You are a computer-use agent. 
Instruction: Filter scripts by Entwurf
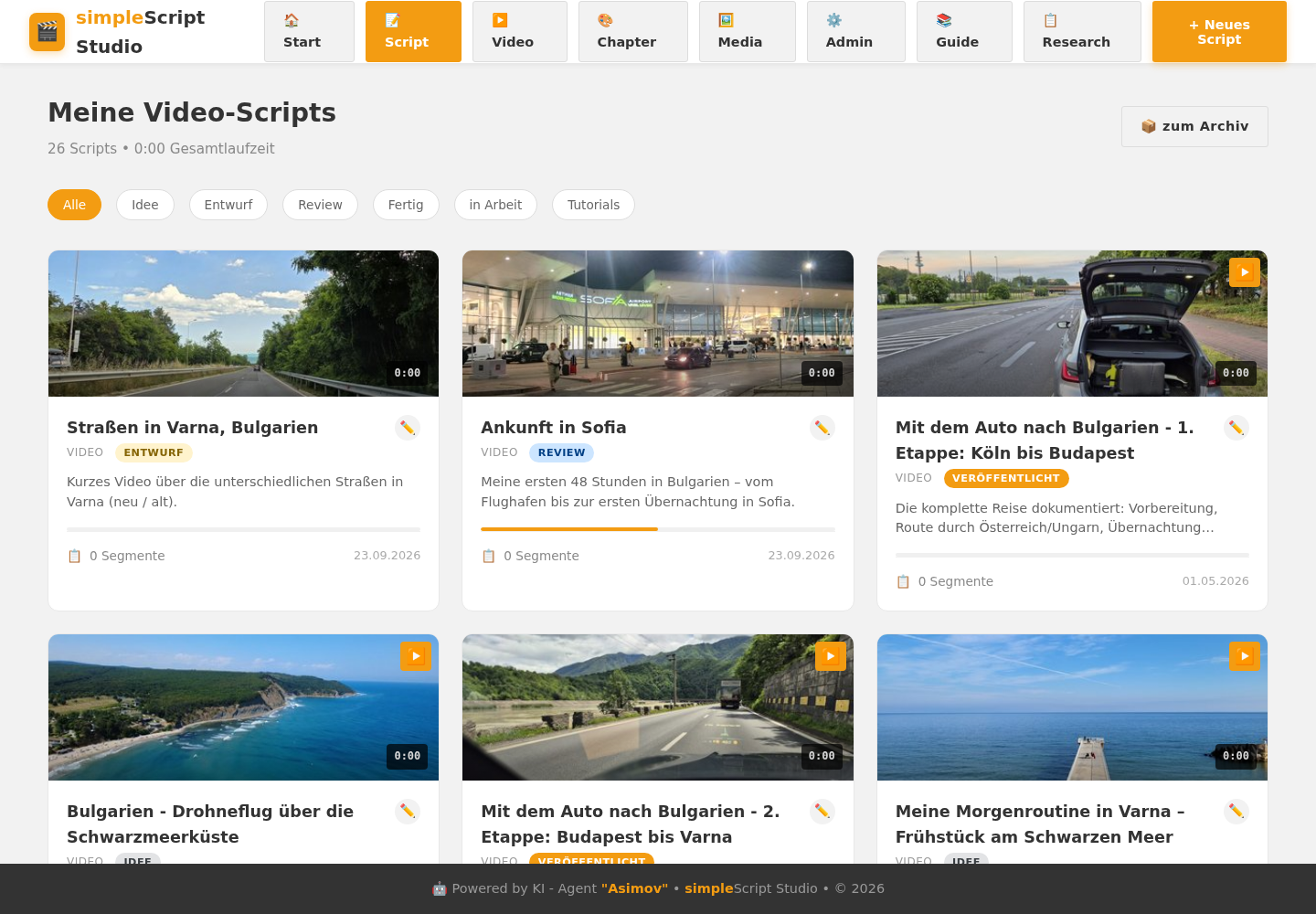point(228,205)
